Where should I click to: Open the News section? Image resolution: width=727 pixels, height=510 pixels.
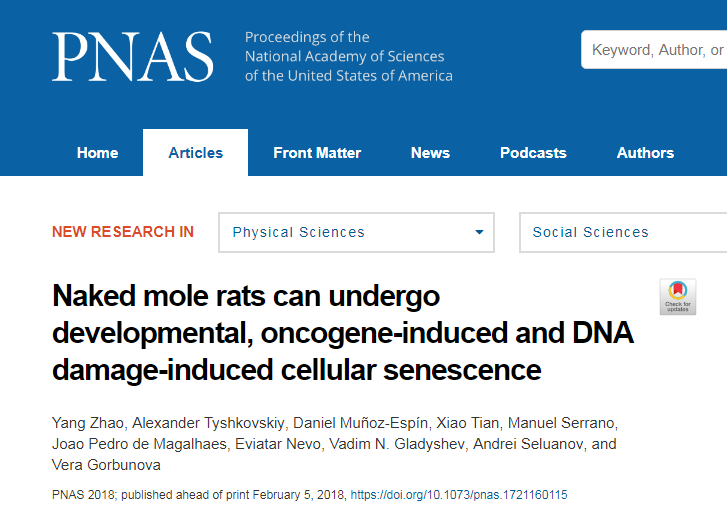(x=430, y=153)
